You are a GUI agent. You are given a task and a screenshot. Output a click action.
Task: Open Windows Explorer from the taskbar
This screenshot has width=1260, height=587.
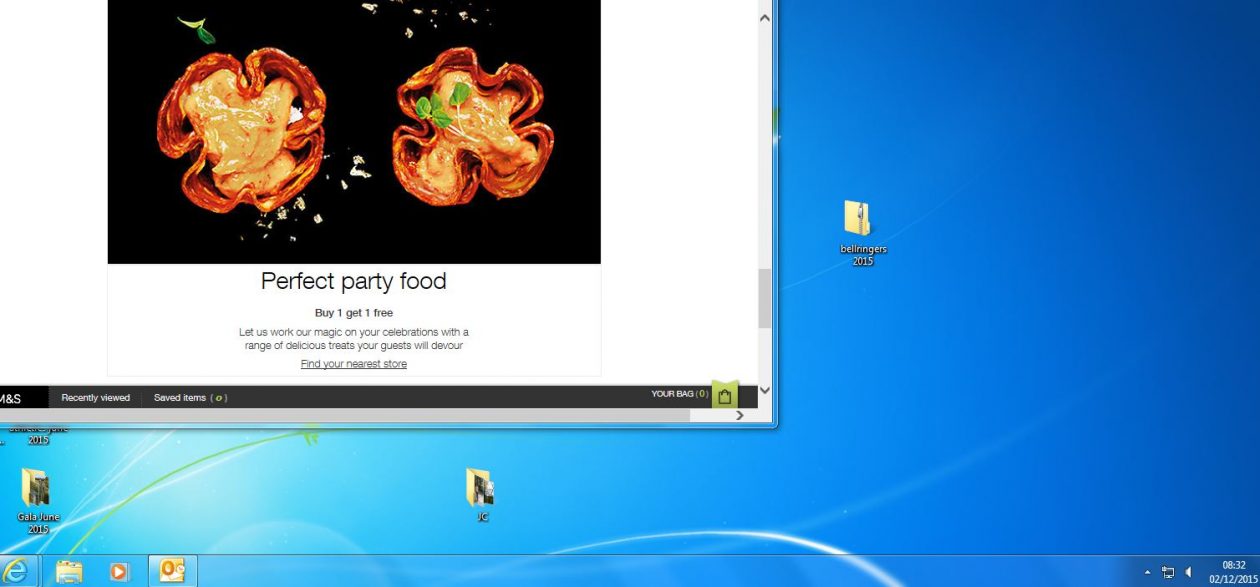(69, 571)
